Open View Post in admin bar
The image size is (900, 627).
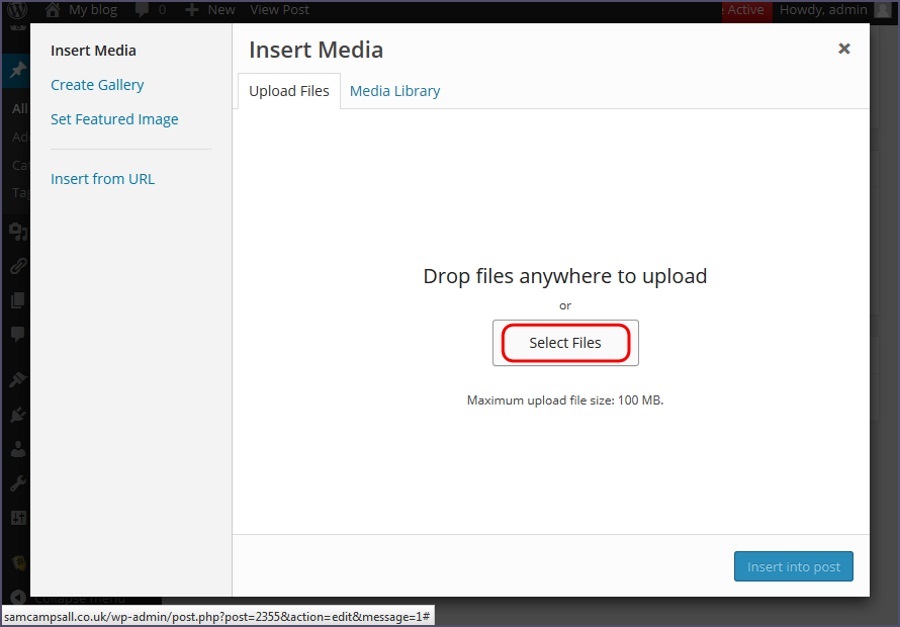pyautogui.click(x=279, y=10)
